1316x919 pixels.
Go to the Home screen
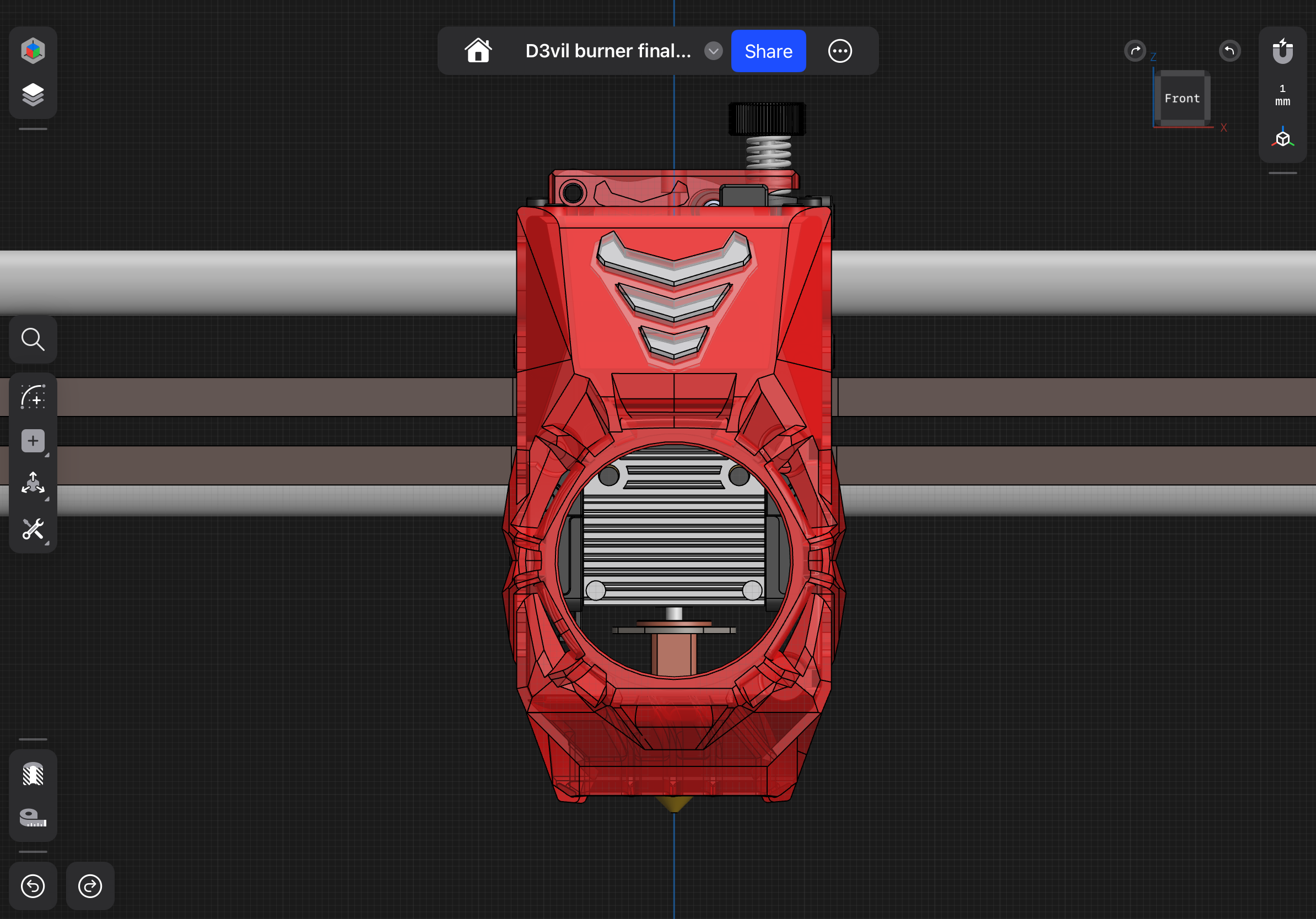478,51
